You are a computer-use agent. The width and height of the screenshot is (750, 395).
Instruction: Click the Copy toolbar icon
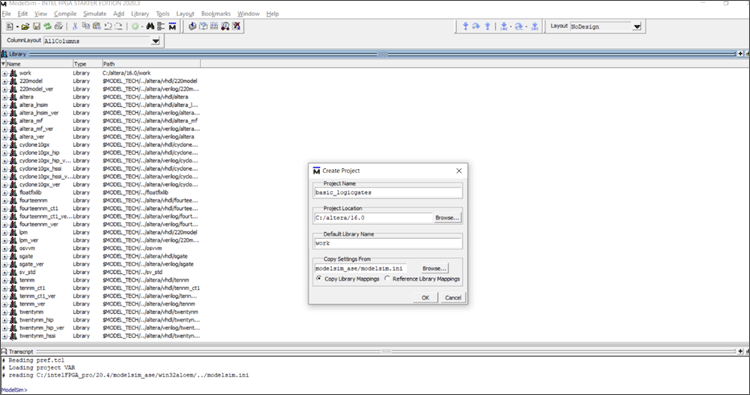(x=86, y=26)
